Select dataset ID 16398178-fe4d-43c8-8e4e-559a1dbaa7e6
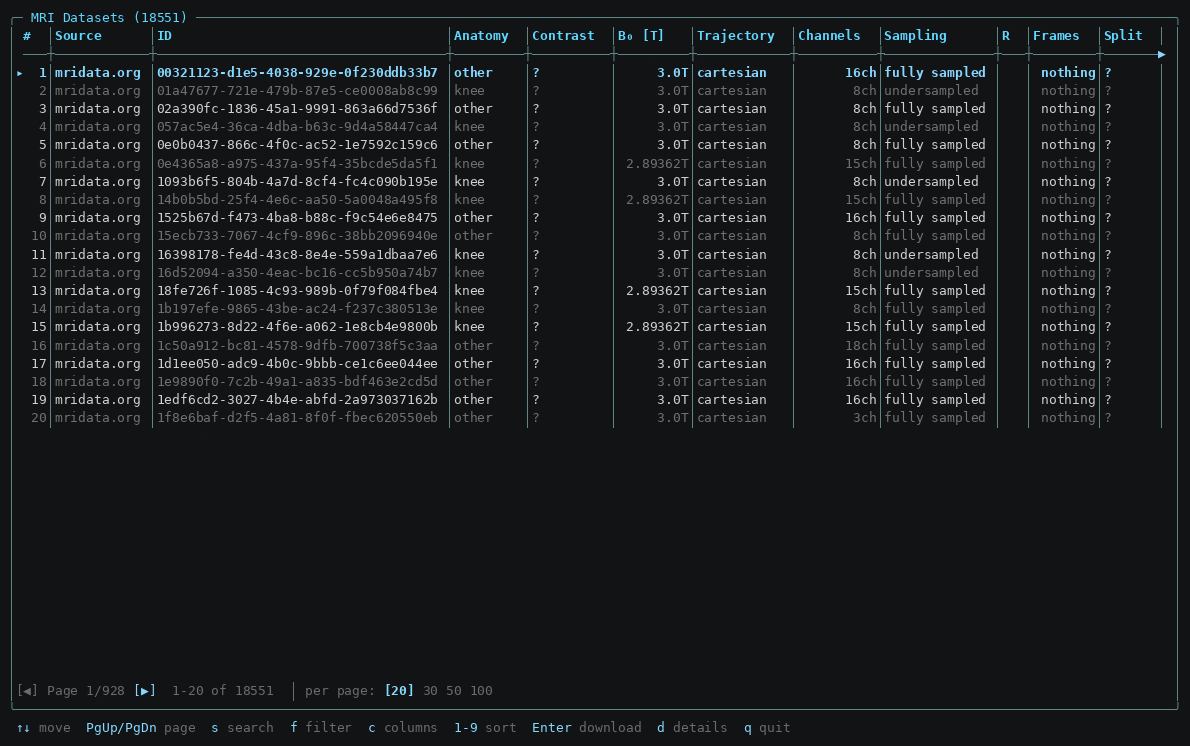Screen dimensions: 1190x746 point(298,255)
